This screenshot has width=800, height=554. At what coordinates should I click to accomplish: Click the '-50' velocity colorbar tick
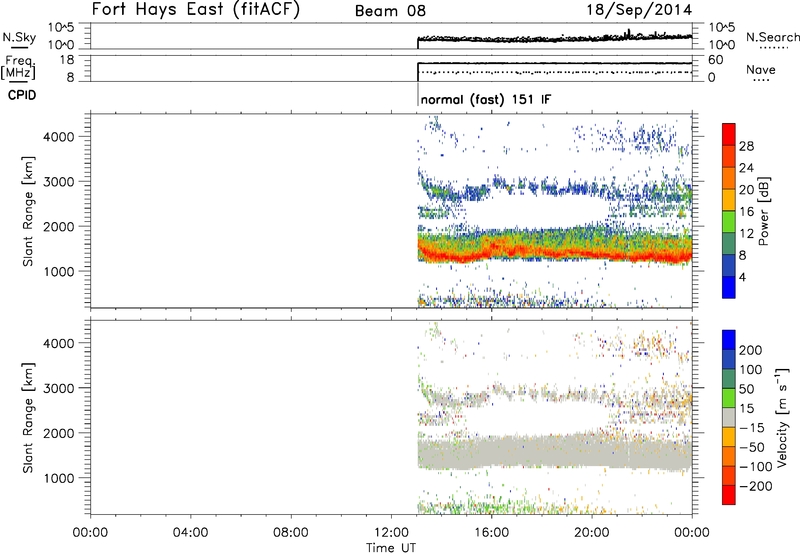752,447
